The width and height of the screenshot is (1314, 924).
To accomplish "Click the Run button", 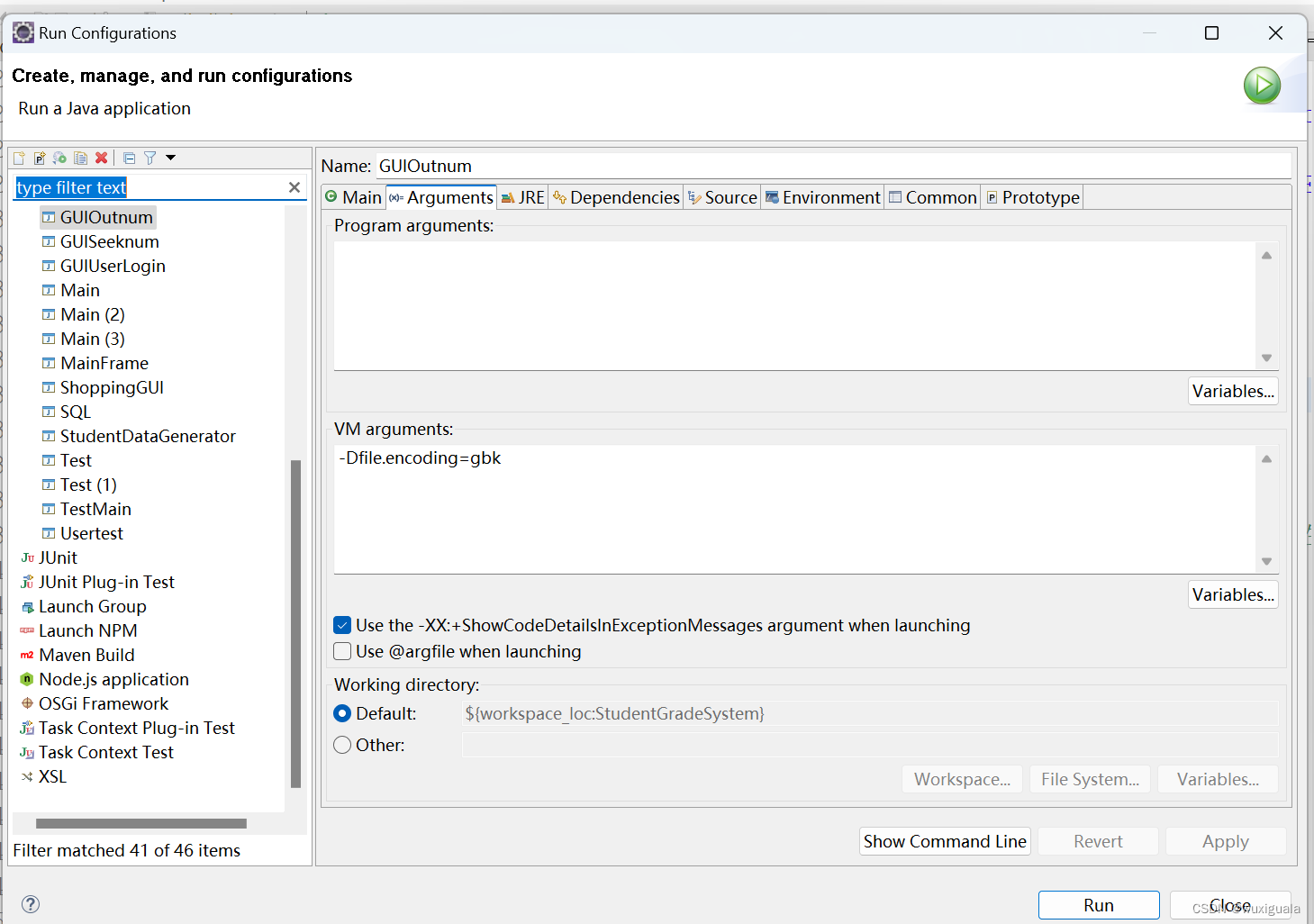I will click(1099, 905).
